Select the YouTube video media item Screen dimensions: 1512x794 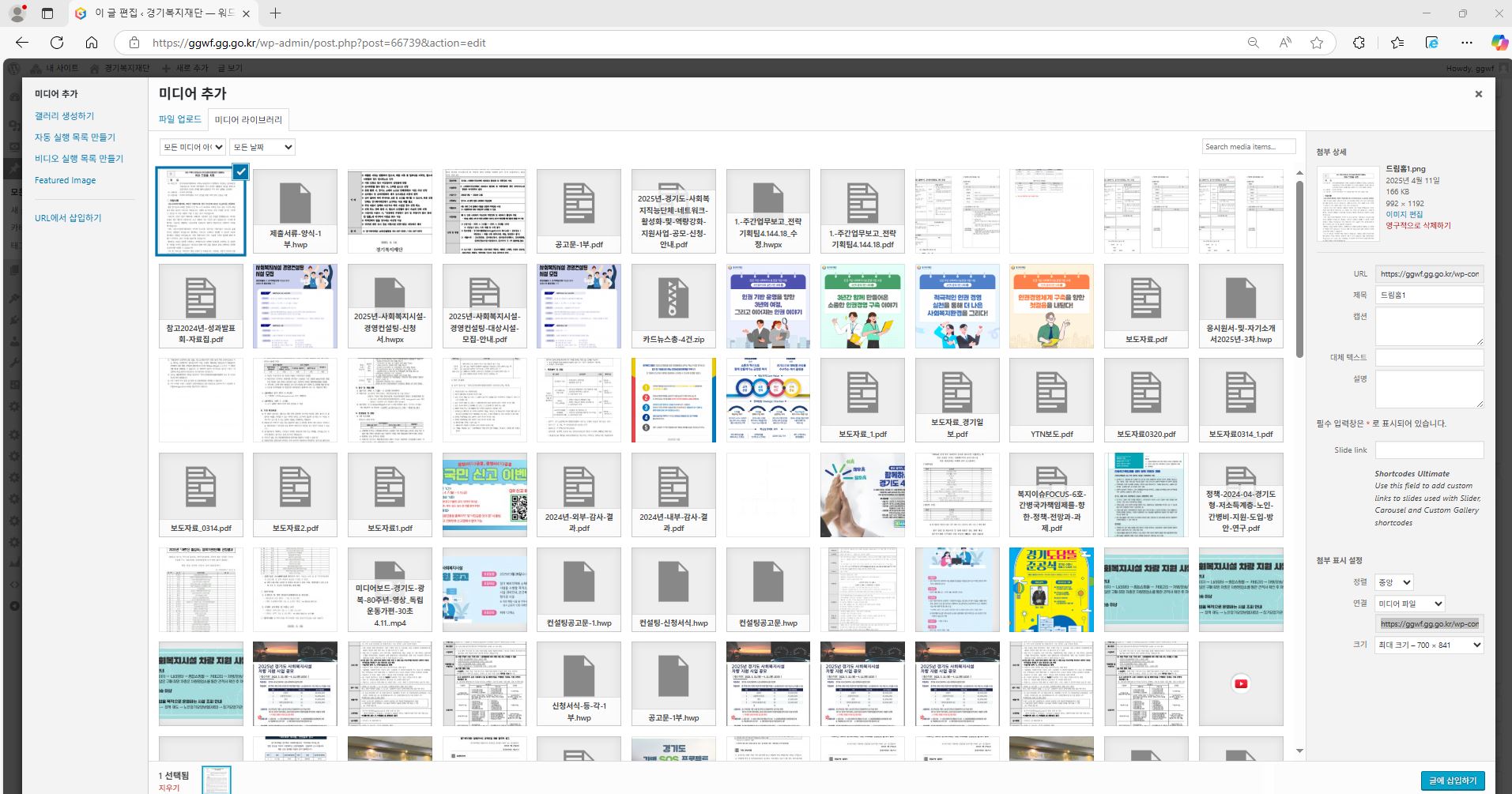tap(1240, 683)
